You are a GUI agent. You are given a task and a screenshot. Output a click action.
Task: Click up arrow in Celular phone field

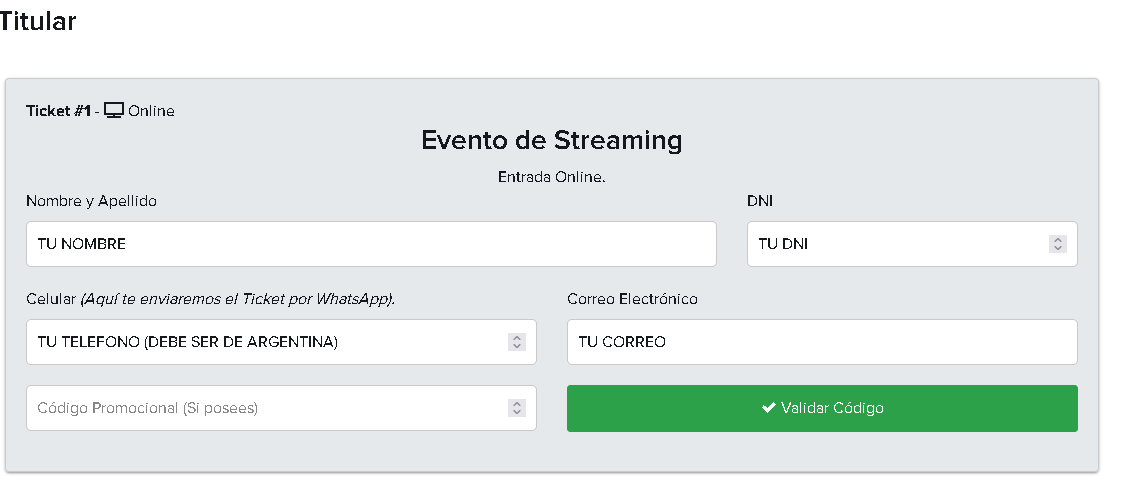[517, 338]
